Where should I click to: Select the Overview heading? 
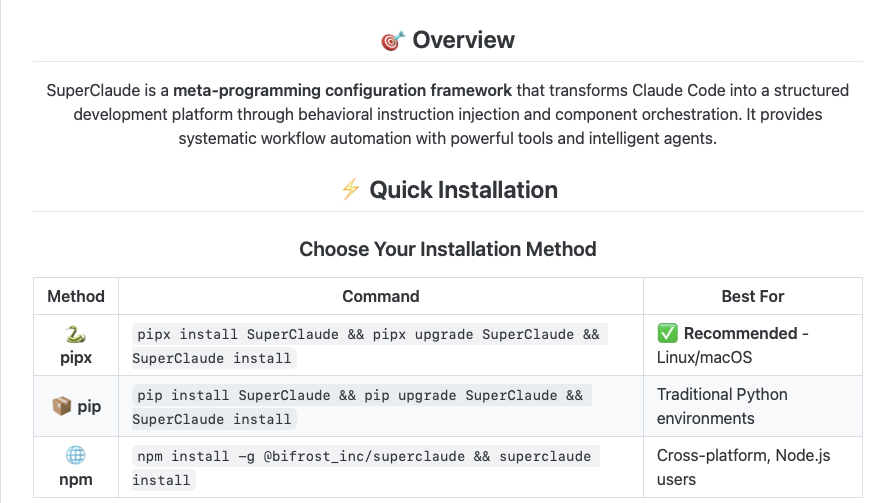point(463,40)
